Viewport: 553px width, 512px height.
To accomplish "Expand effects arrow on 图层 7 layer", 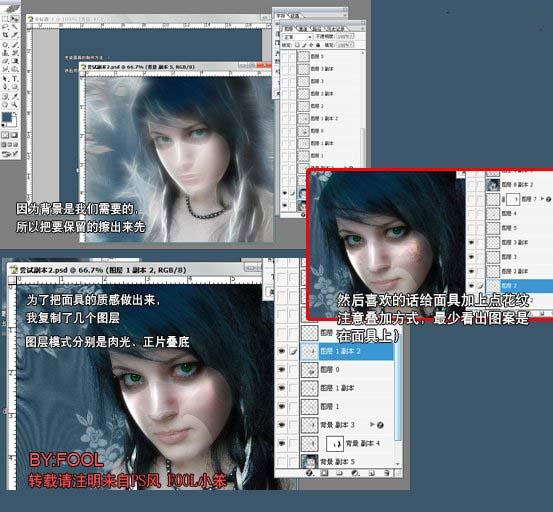I will click(x=542, y=199).
